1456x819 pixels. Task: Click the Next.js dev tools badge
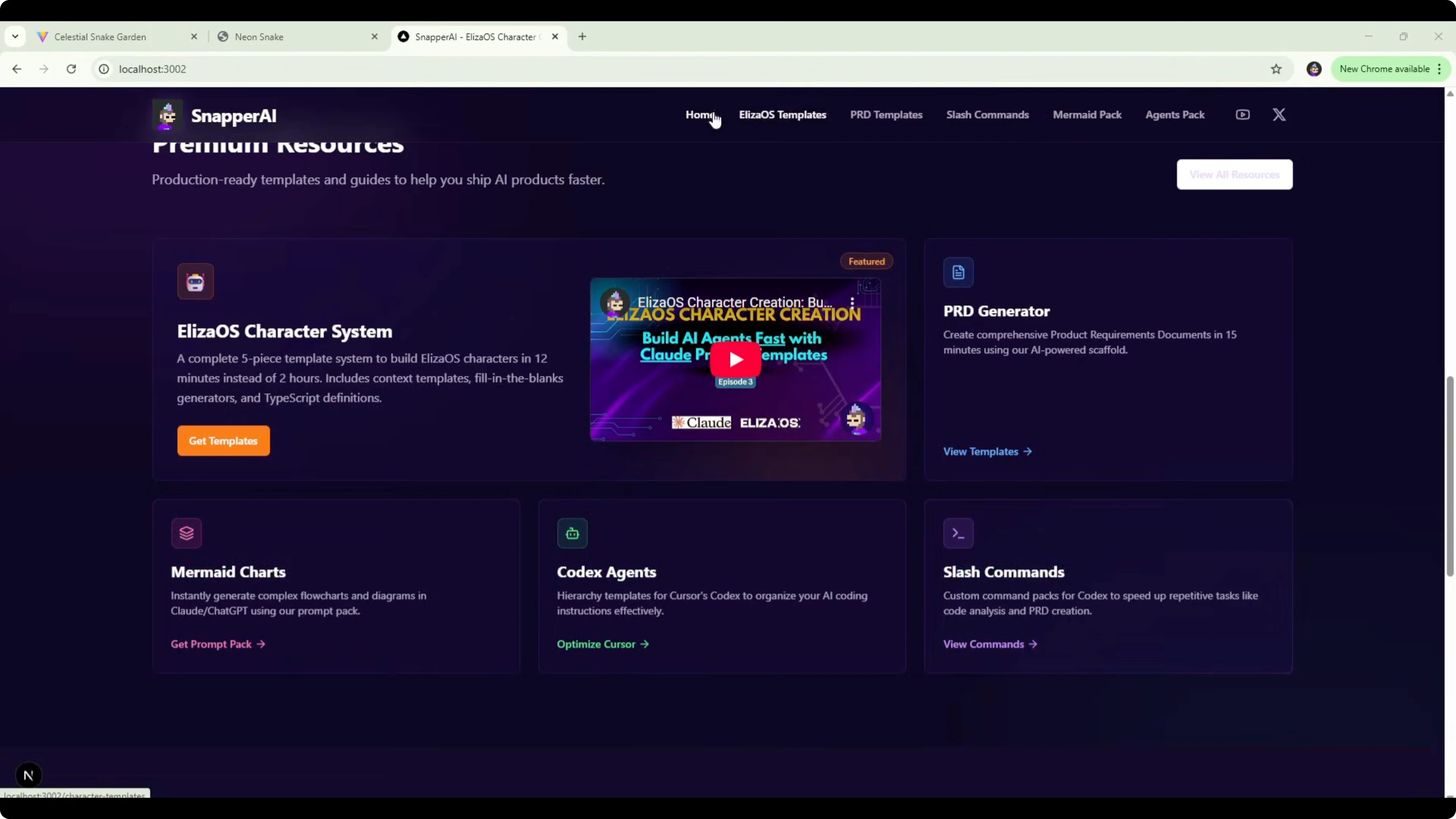pyautogui.click(x=28, y=775)
